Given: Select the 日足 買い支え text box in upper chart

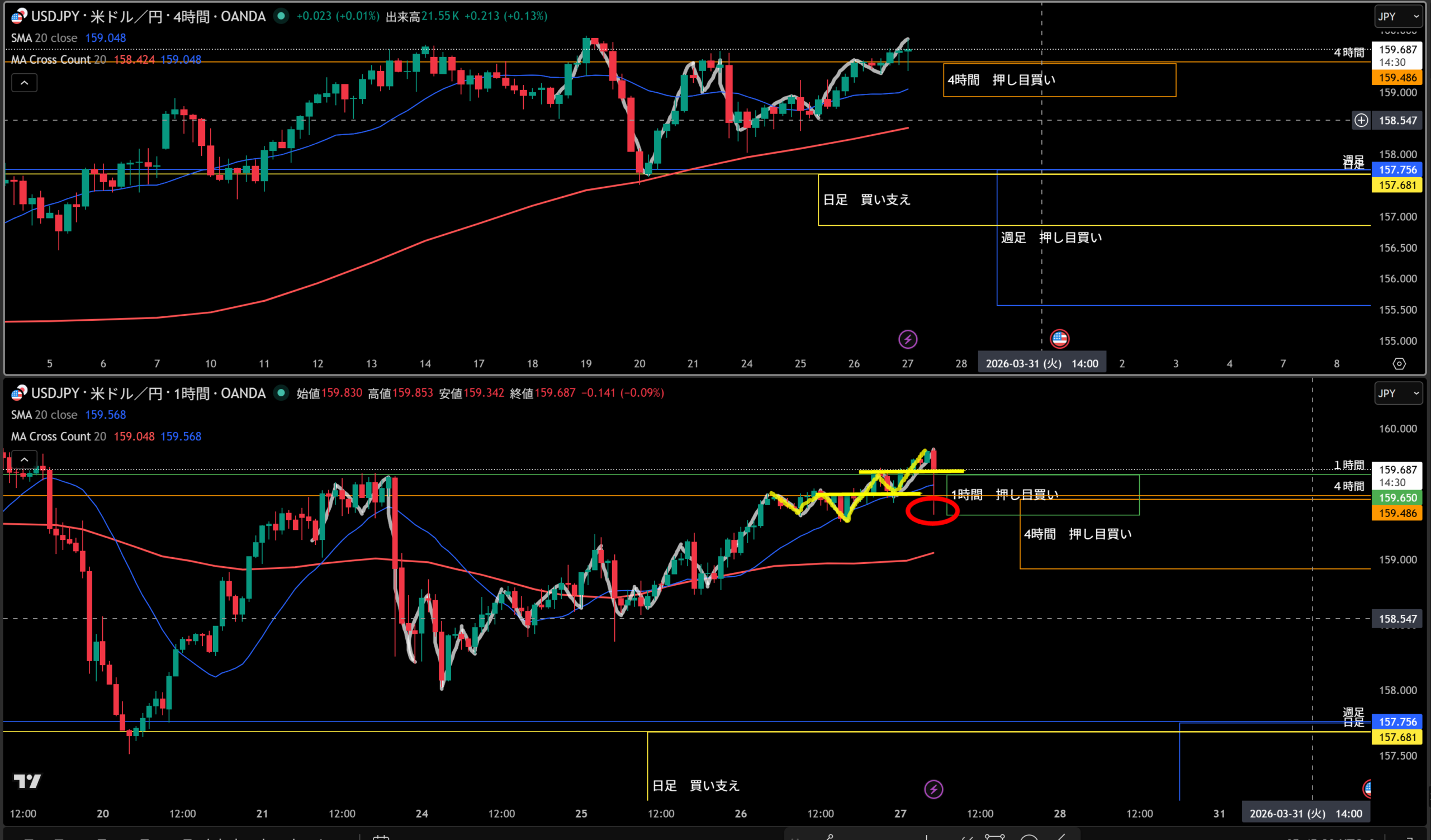Looking at the screenshot, I should click(866, 200).
